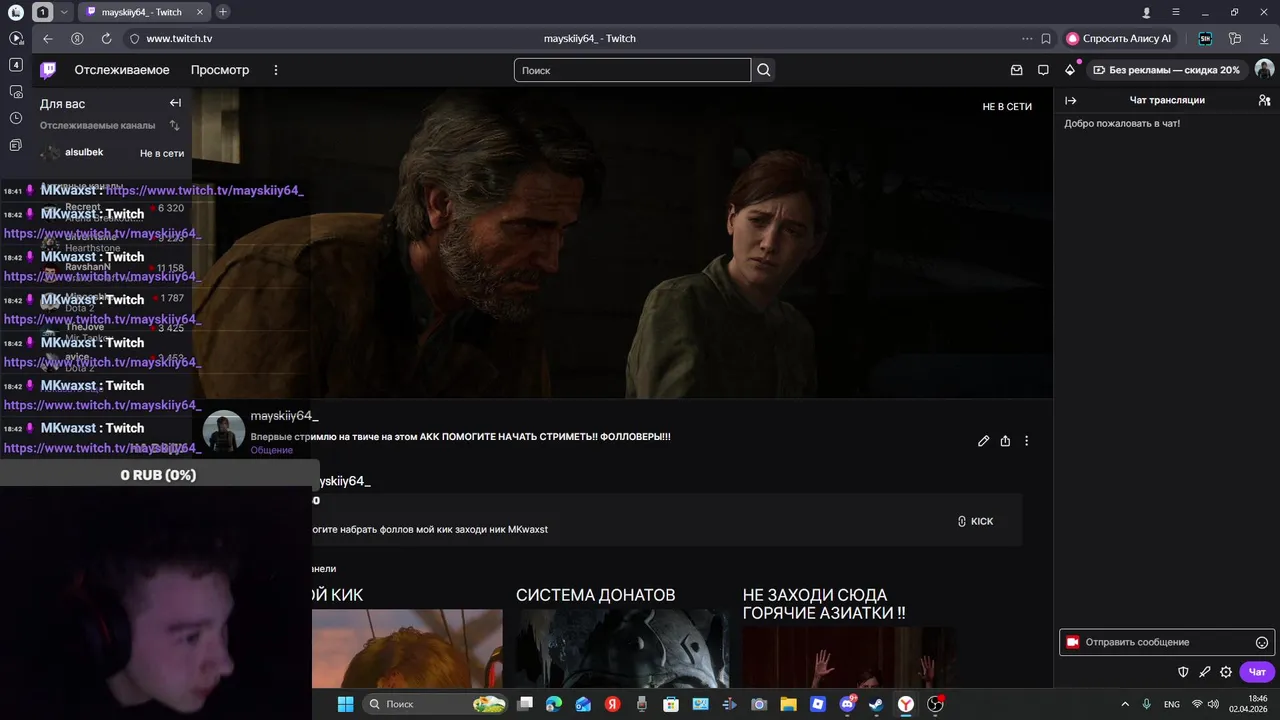Image resolution: width=1280 pixels, height=720 pixels.
Task: Click the taskbar Поиск search box
Action: click(x=435, y=704)
